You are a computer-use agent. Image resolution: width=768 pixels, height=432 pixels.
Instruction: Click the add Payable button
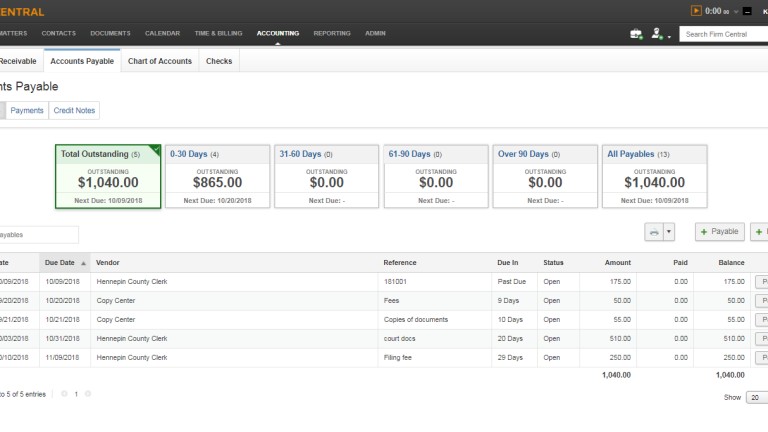pyautogui.click(x=720, y=231)
